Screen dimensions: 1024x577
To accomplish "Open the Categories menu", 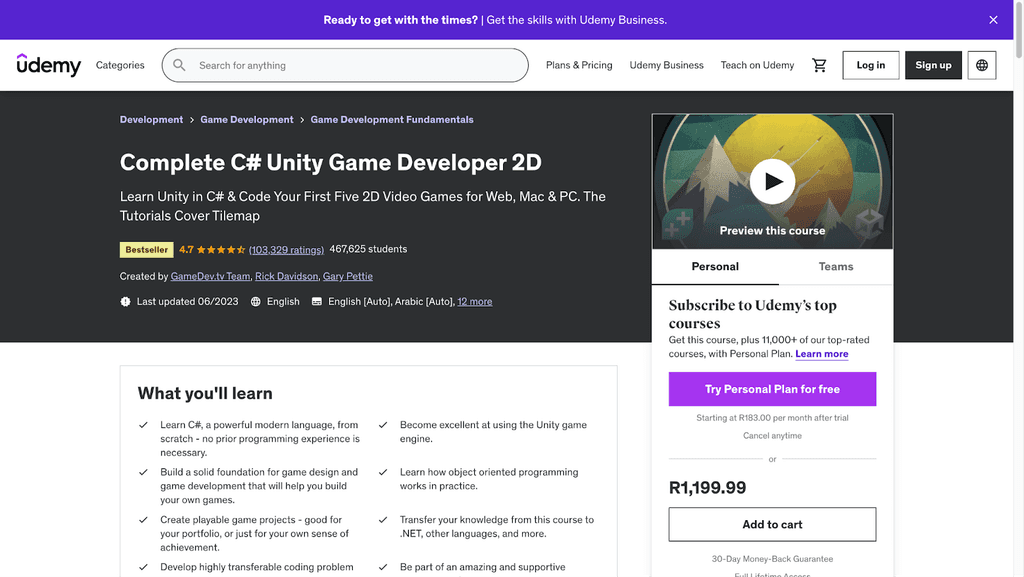I will (x=120, y=64).
